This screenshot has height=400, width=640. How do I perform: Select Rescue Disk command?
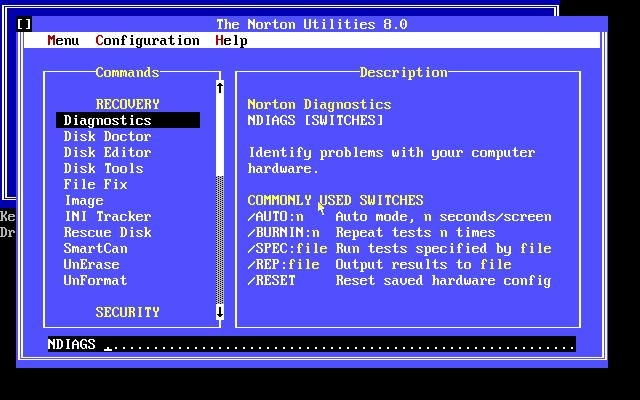point(107,232)
